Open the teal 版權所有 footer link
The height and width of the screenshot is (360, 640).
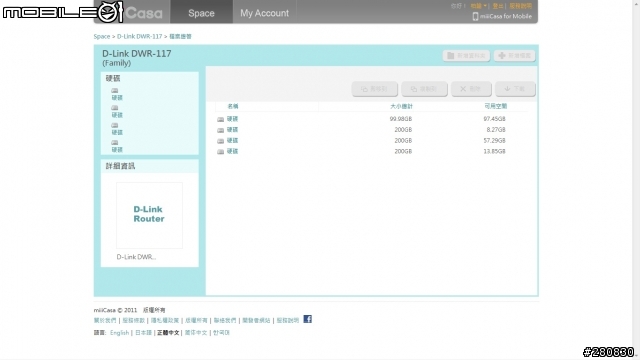196,320
